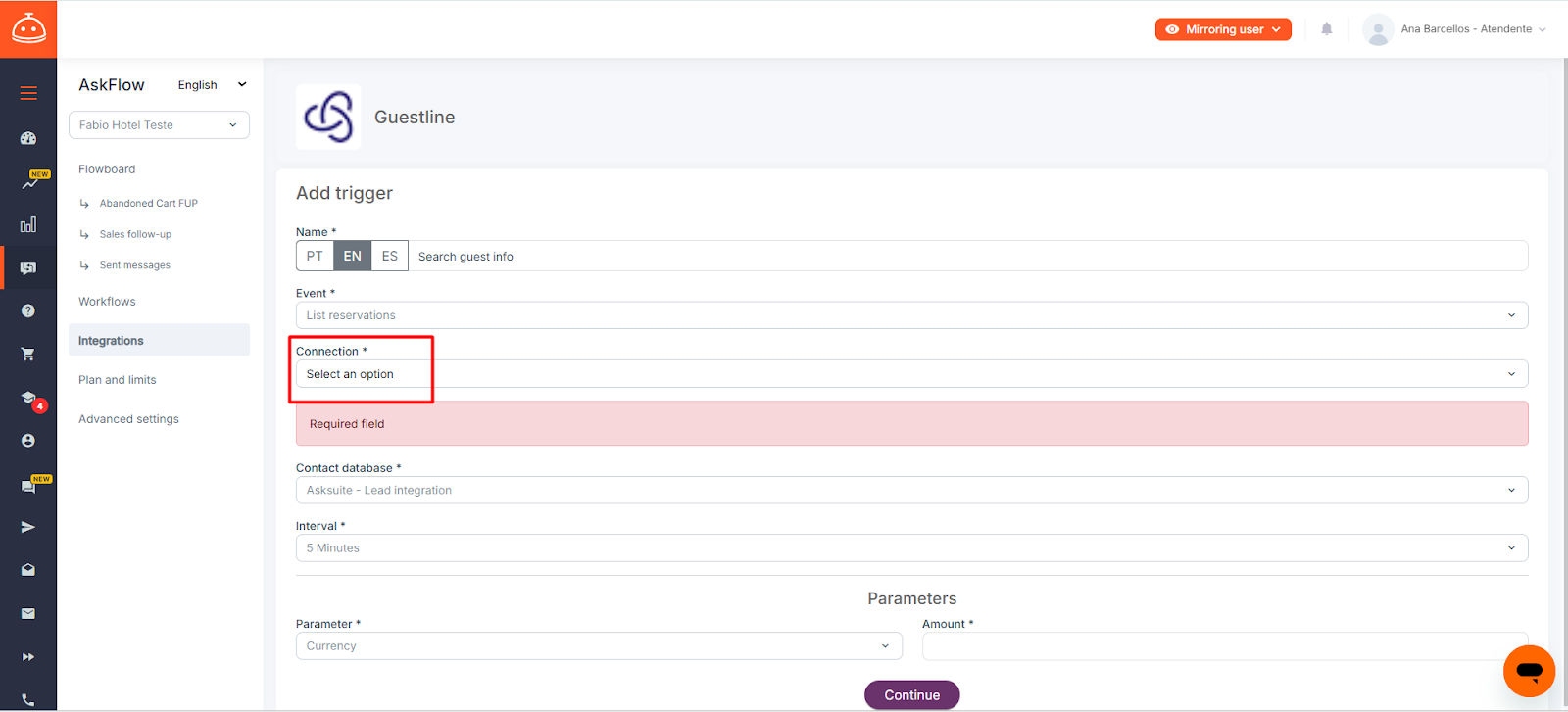1568x712 pixels.
Task: Open the dashboard gauge icon in sidebar
Action: [28, 138]
